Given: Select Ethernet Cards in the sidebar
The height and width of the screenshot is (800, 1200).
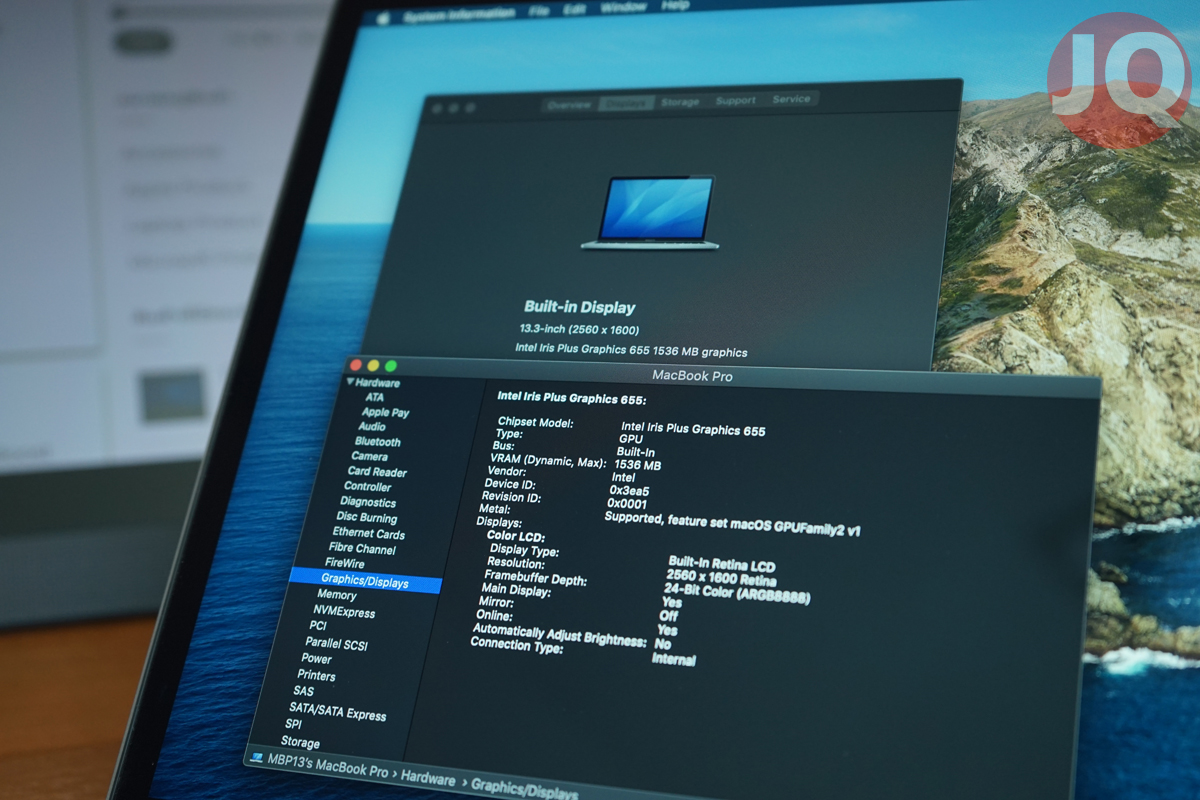Looking at the screenshot, I should pos(368,533).
